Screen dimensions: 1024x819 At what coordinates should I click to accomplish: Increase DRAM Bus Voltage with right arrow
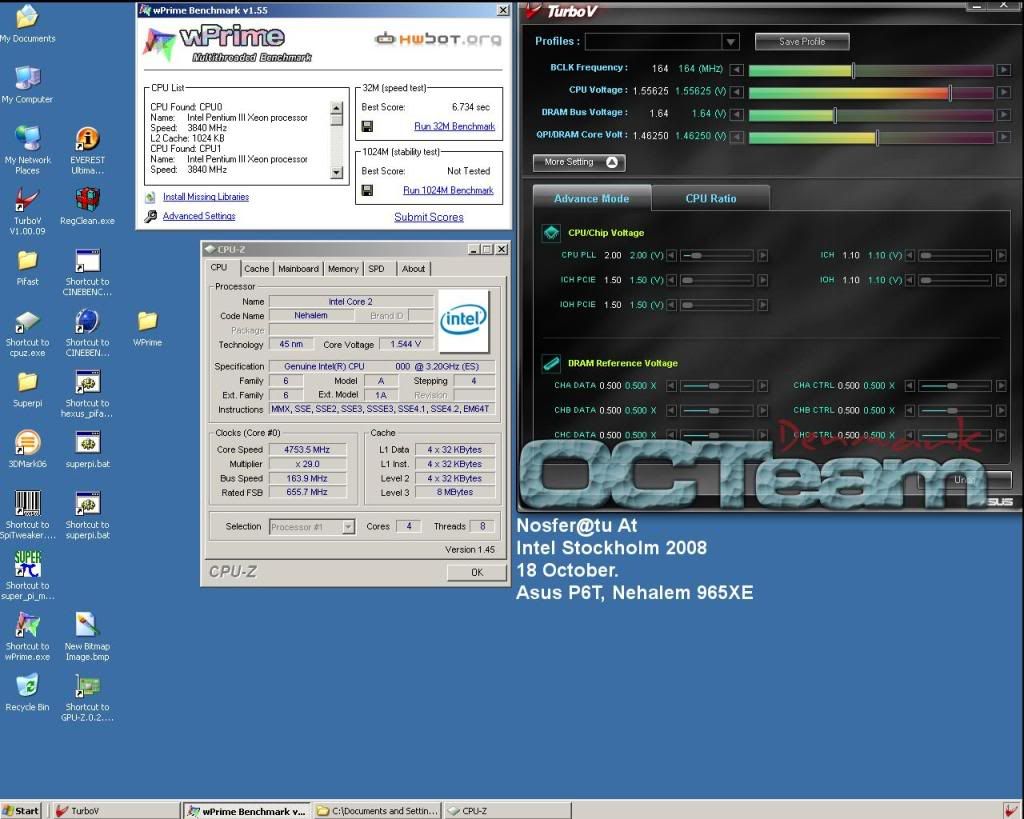click(1004, 115)
